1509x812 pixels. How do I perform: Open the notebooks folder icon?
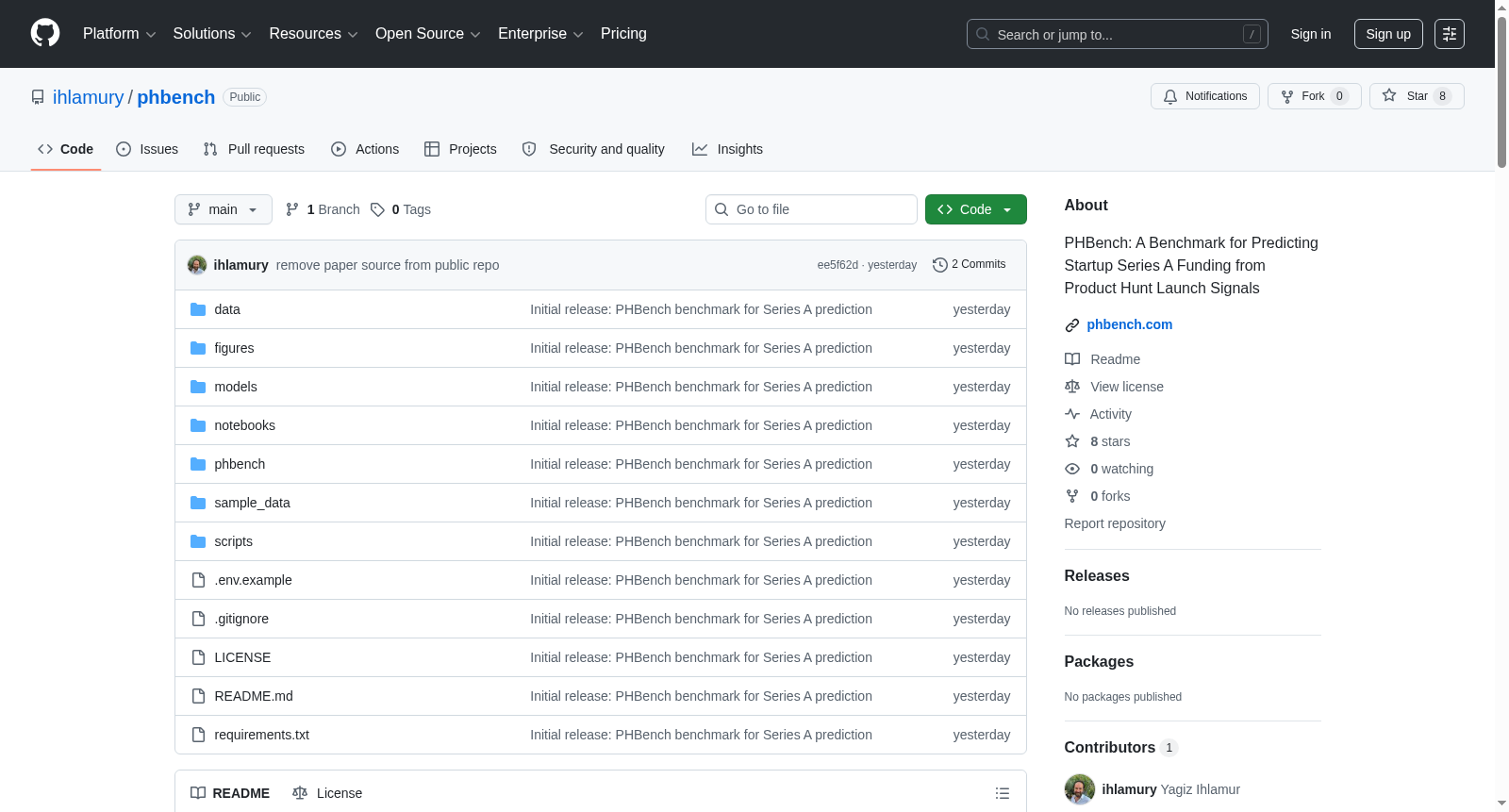click(x=198, y=425)
